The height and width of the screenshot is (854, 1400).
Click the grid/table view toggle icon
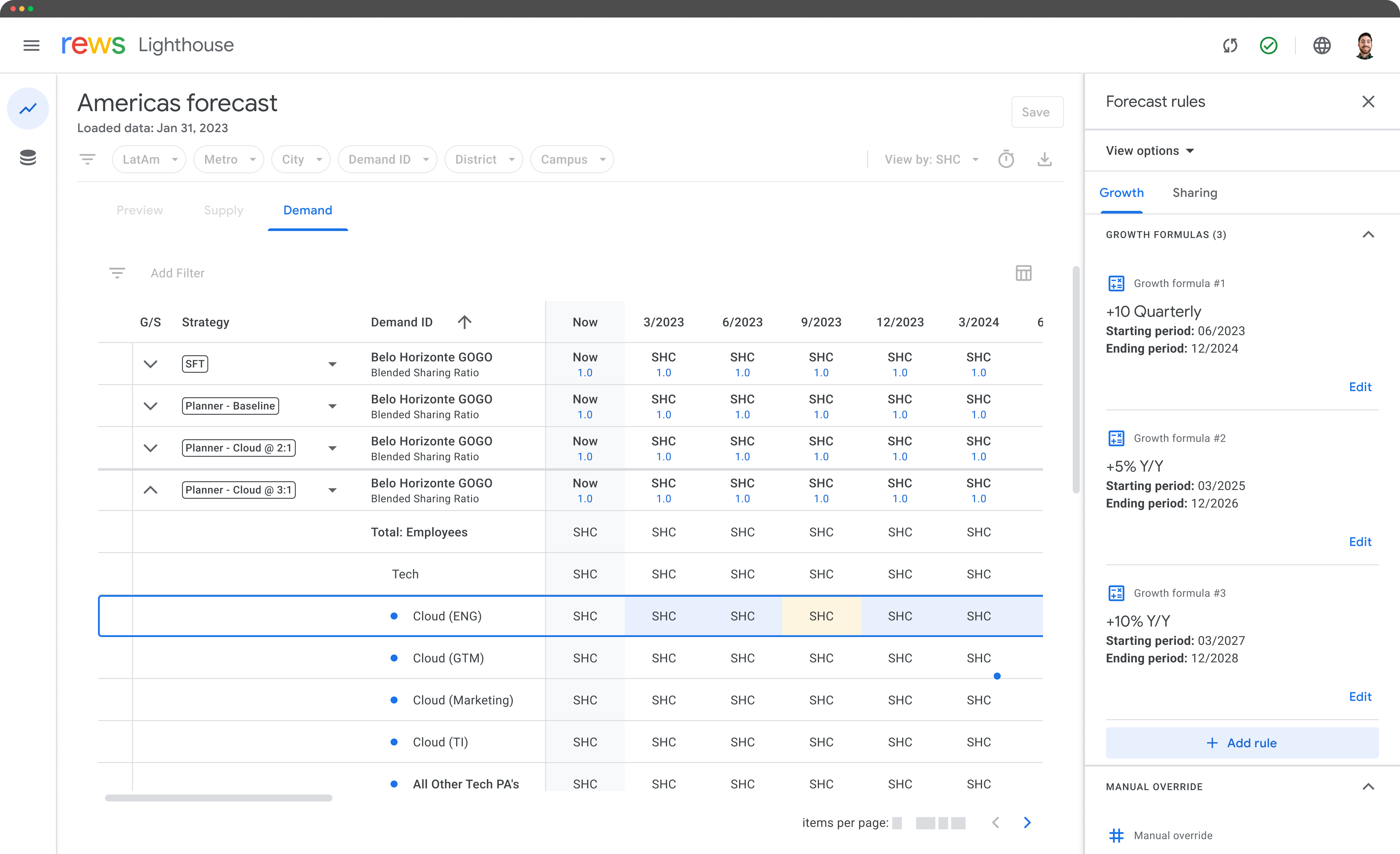coord(1024,273)
